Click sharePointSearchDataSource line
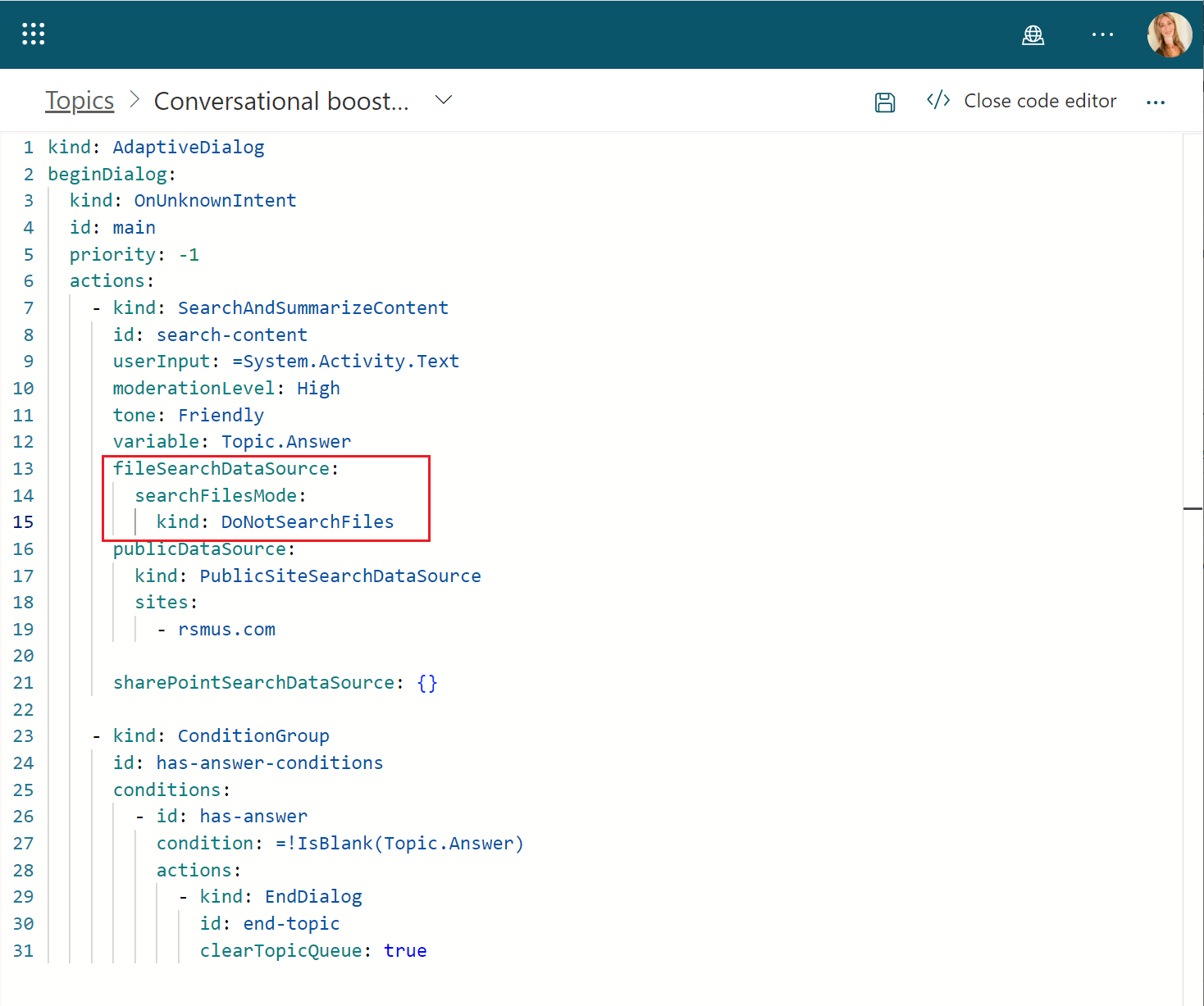 click(x=276, y=682)
